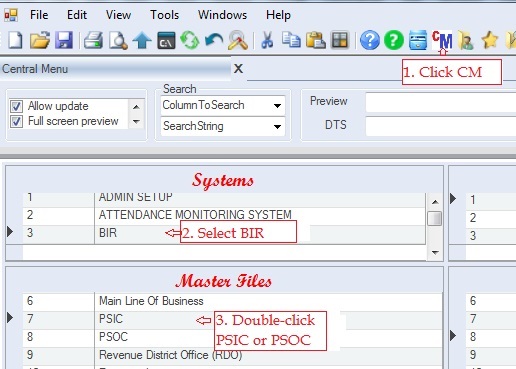
Task: Click Systems list scrollbar down arrow
Action: pyautogui.click(x=435, y=252)
